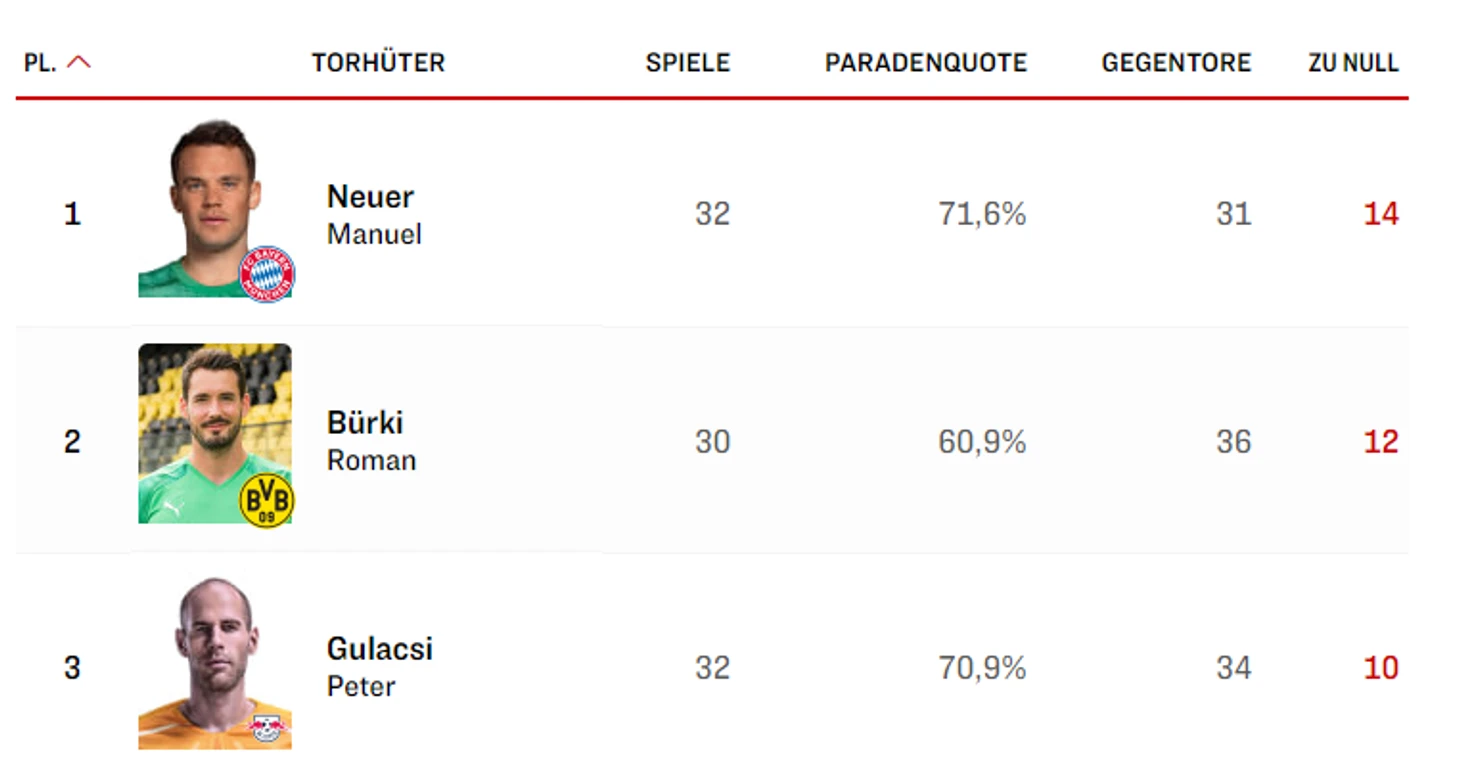Sort table by Torhüter column

378,63
